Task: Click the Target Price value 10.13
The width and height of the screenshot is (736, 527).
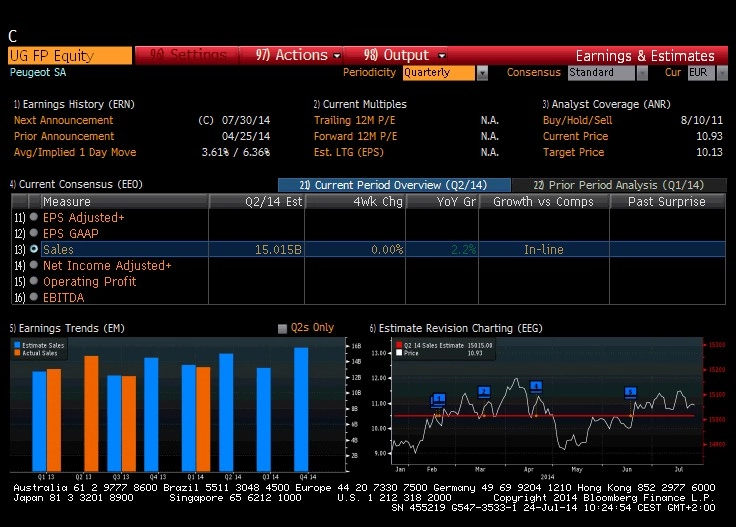Action: pyautogui.click(x=709, y=152)
